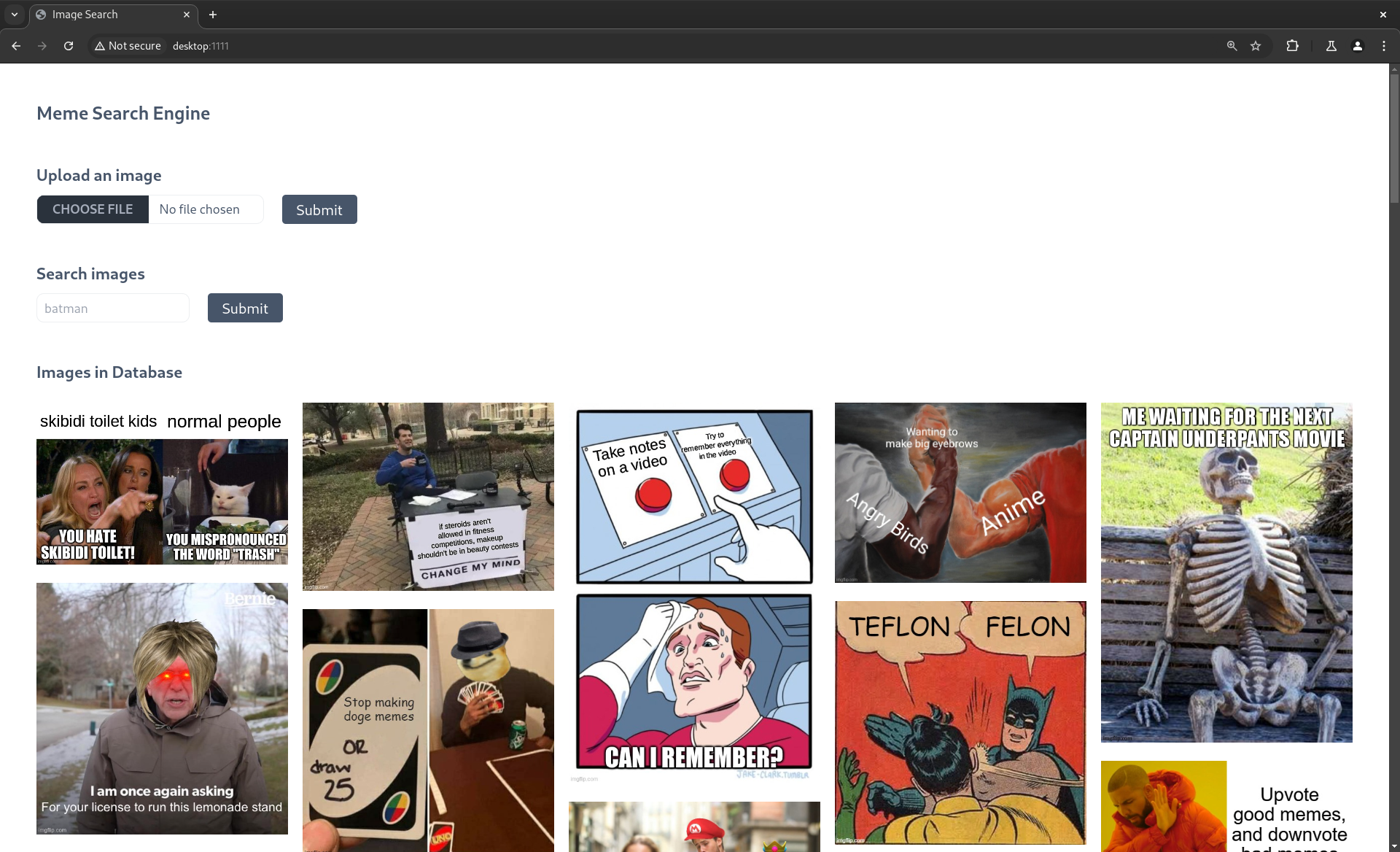Click the UNO draw 25 doge memes card

point(428,730)
